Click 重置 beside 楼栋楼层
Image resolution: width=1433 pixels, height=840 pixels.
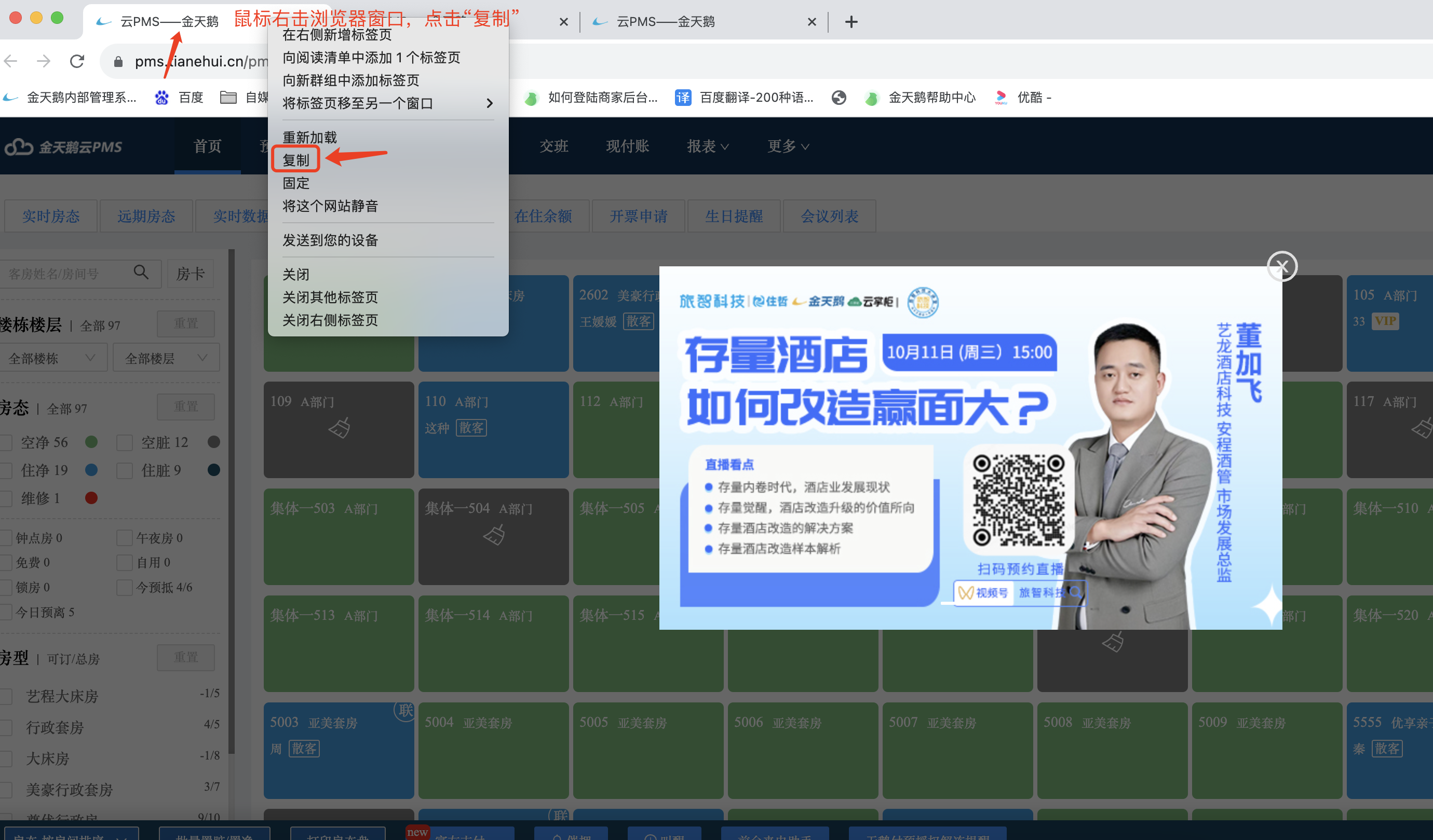point(186,323)
